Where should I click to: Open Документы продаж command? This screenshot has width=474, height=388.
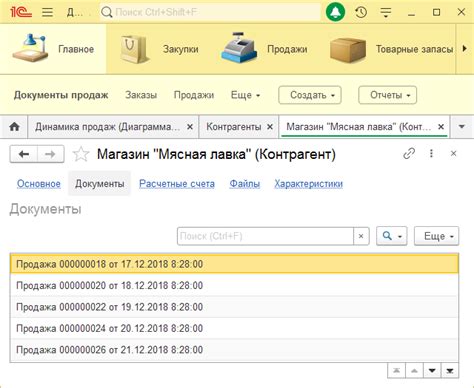click(61, 95)
